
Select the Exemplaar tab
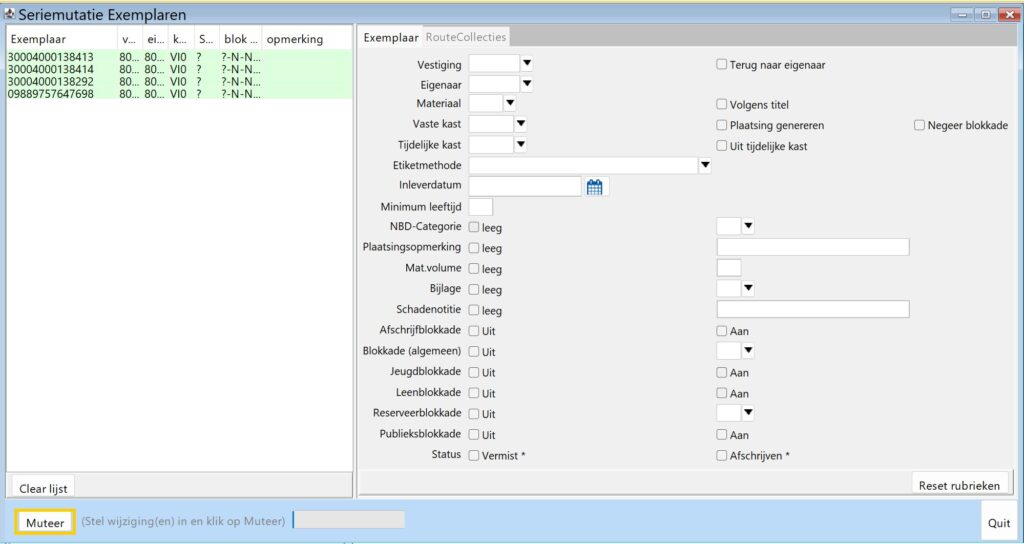pyautogui.click(x=390, y=37)
